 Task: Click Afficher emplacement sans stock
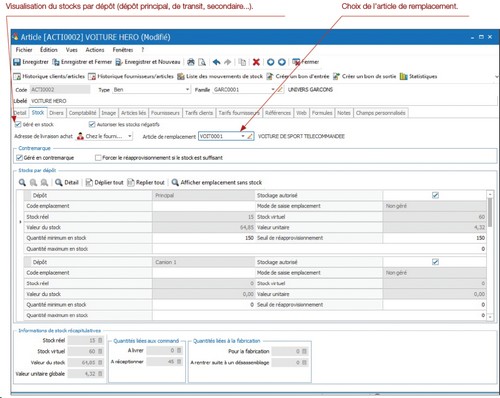(x=217, y=183)
